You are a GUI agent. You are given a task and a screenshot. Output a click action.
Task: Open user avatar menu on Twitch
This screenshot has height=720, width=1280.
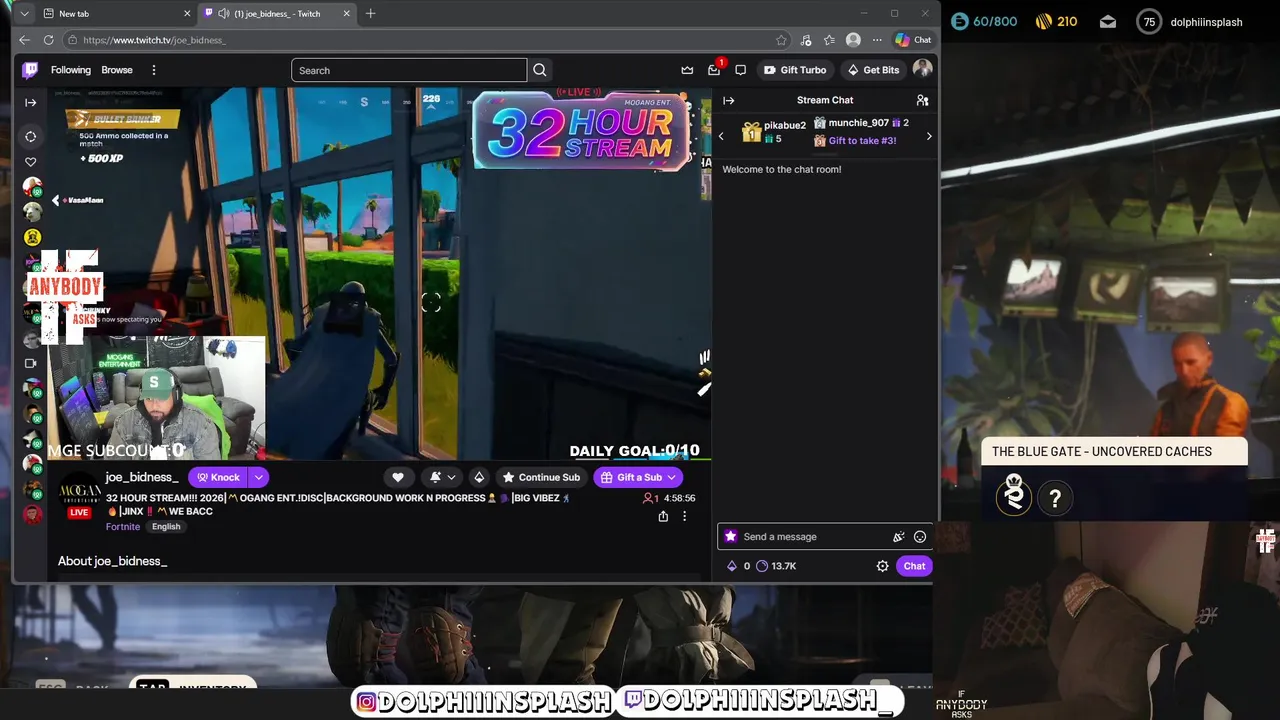coord(922,69)
